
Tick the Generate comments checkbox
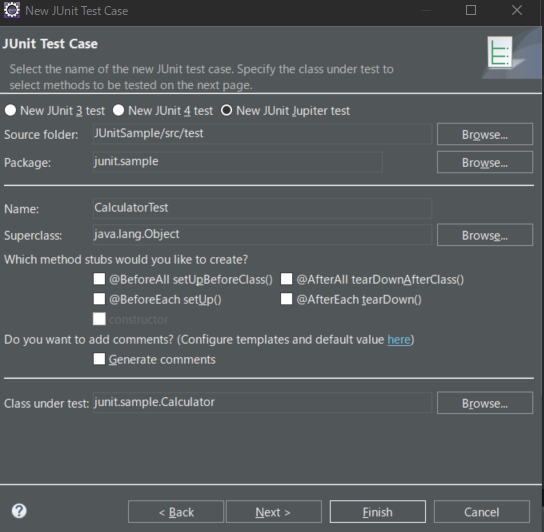[x=99, y=359]
